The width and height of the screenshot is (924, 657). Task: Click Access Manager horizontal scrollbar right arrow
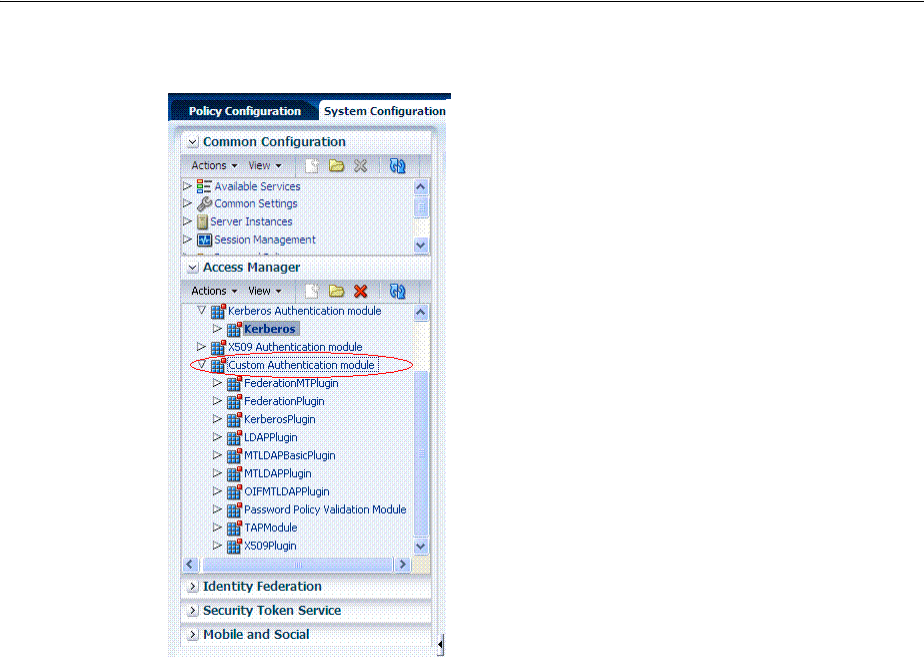pyautogui.click(x=402, y=564)
